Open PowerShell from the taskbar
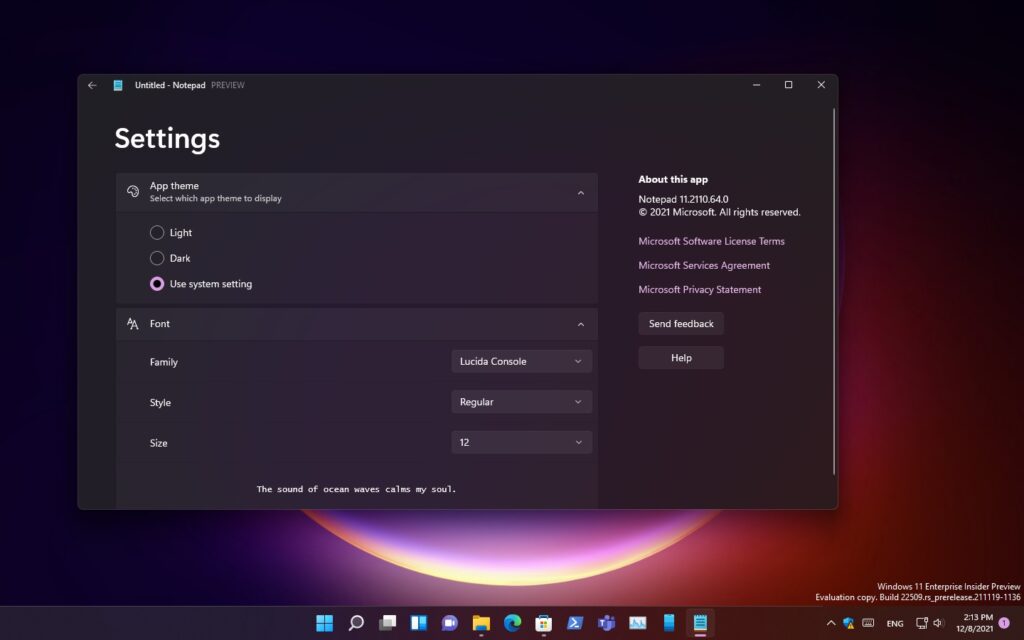Image resolution: width=1024 pixels, height=640 pixels. [x=575, y=623]
